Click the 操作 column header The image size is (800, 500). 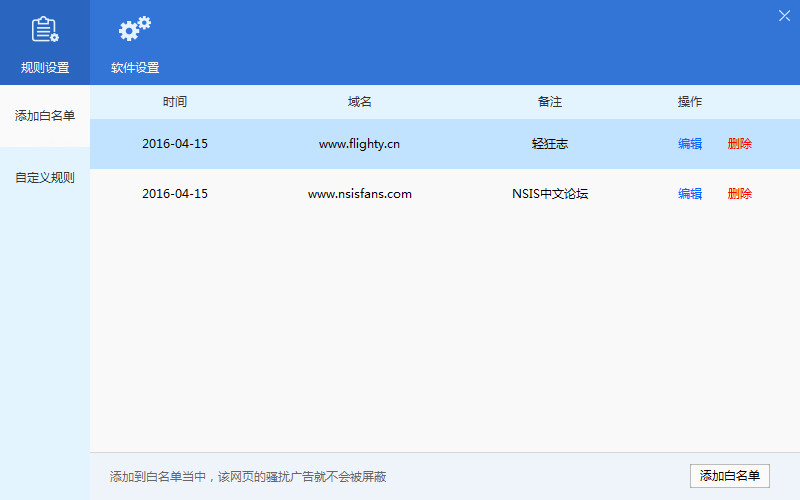tap(690, 102)
